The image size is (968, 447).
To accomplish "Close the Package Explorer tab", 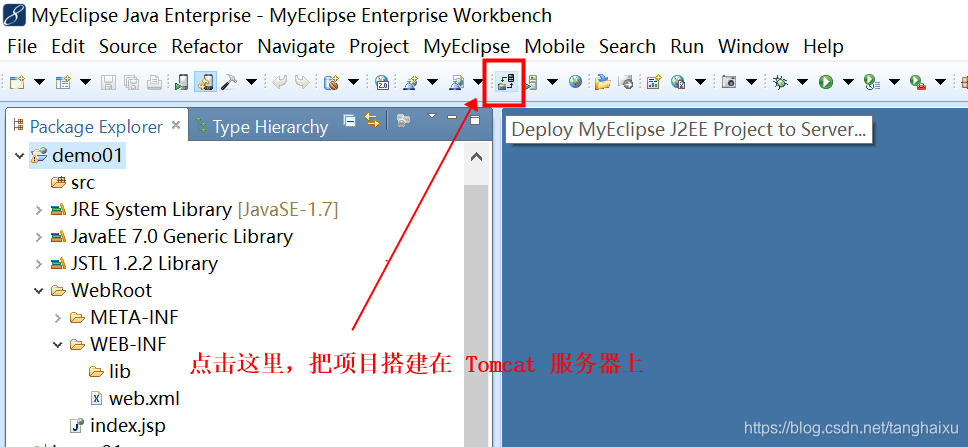I will coord(175,125).
